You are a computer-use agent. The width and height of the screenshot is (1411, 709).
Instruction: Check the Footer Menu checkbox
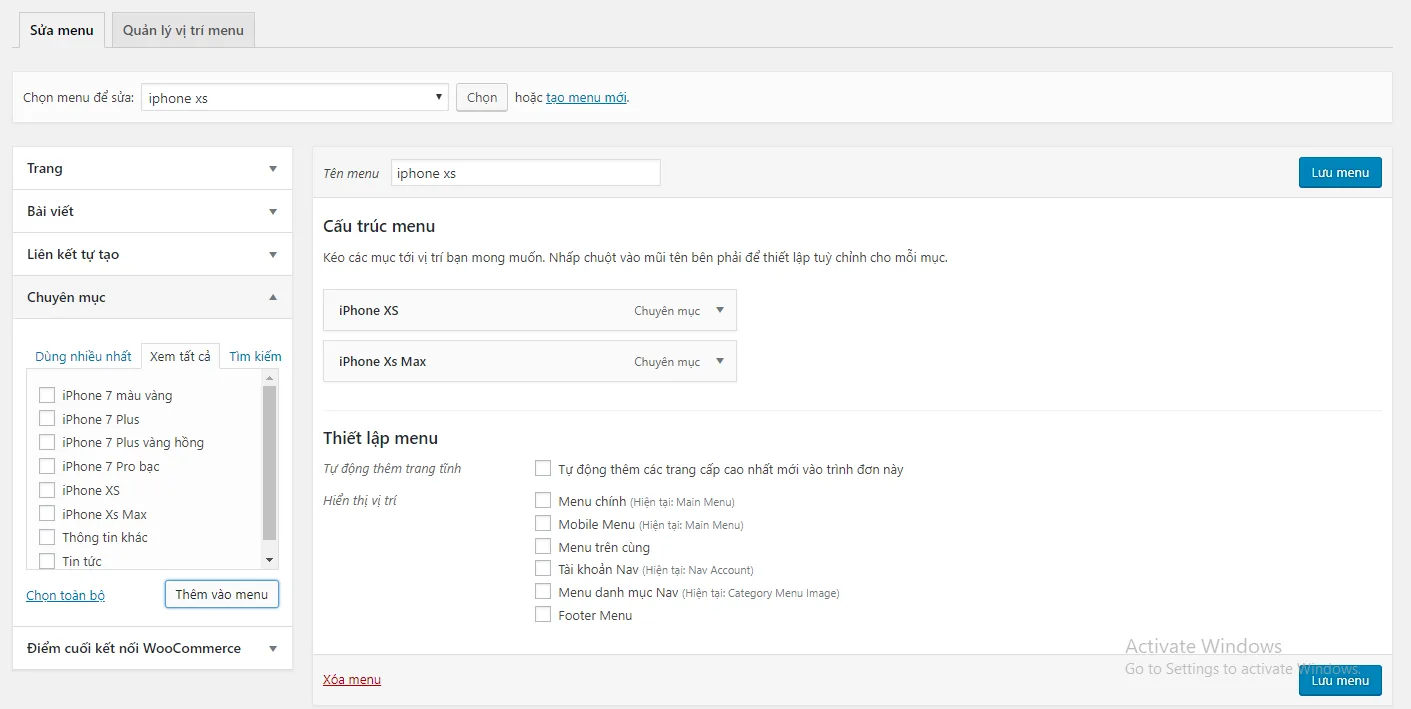point(543,614)
